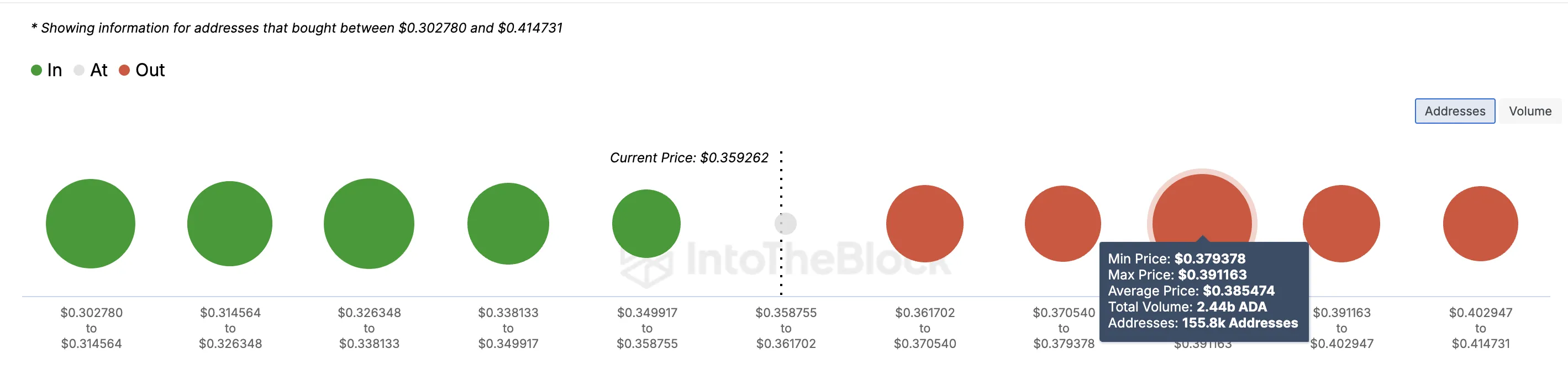The width and height of the screenshot is (1568, 380).
Task: Click the price range label $0.358755 to $0.361702
Action: coord(785,328)
